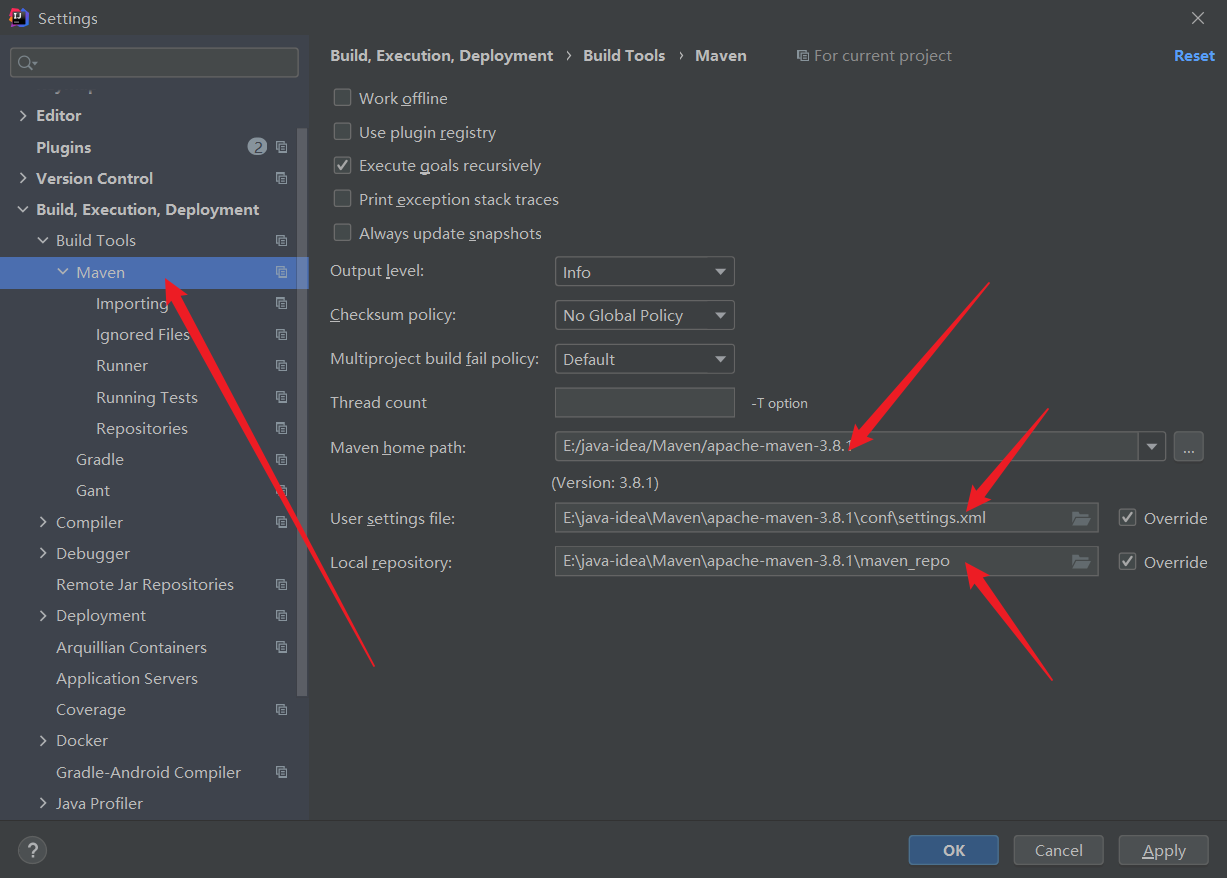1227x878 pixels.
Task: Select Importing under Maven
Action: pos(131,303)
